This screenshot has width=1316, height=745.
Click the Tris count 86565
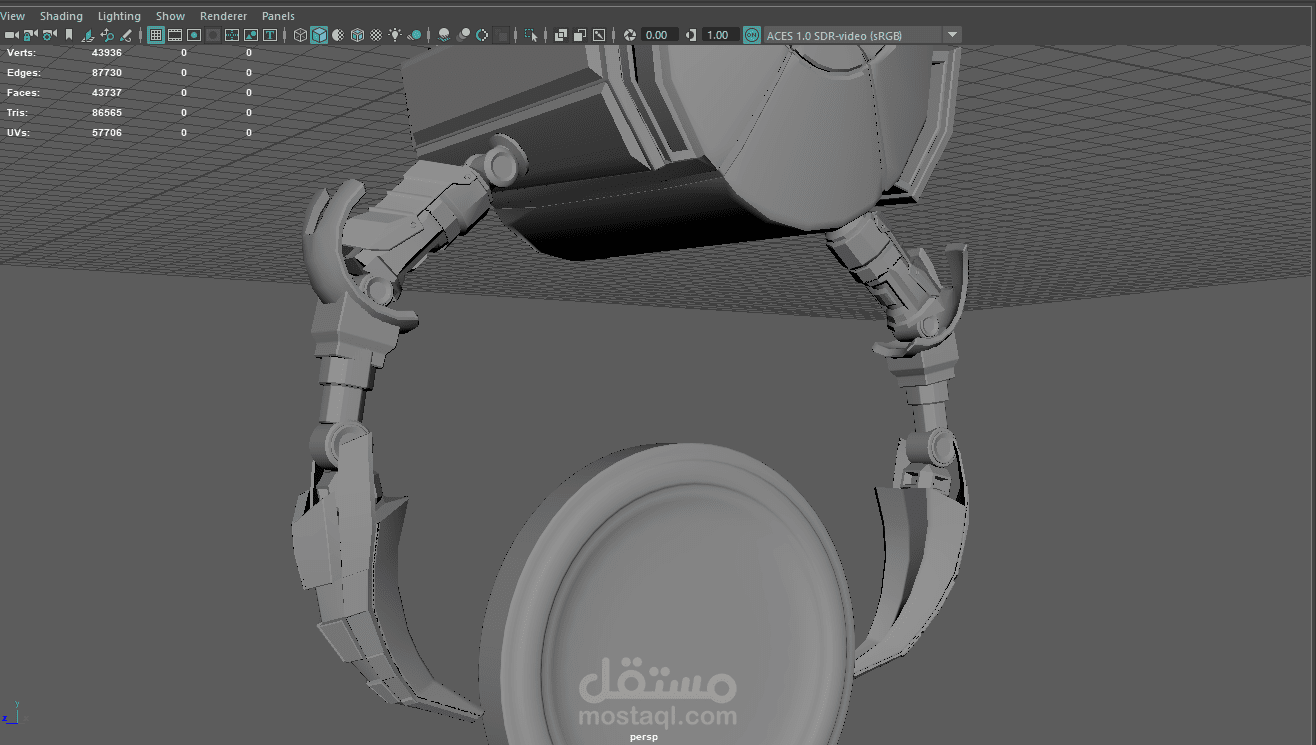pos(106,112)
